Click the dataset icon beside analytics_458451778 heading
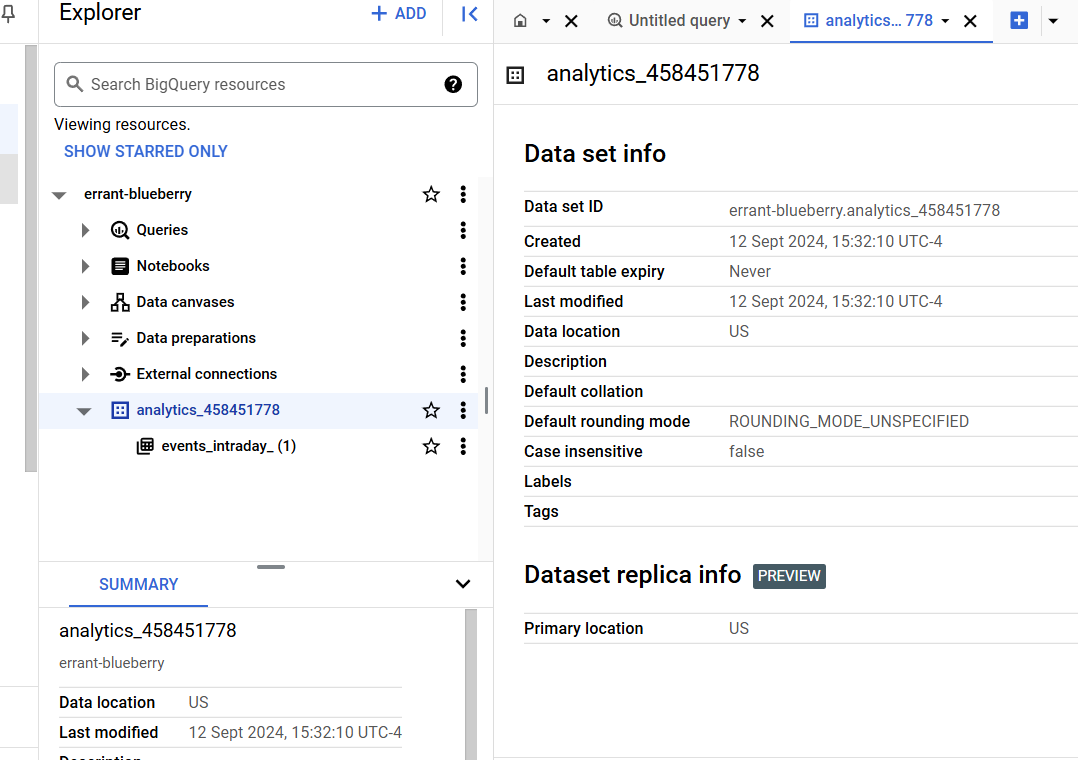Screen dimensions: 1078x760 click(515, 75)
